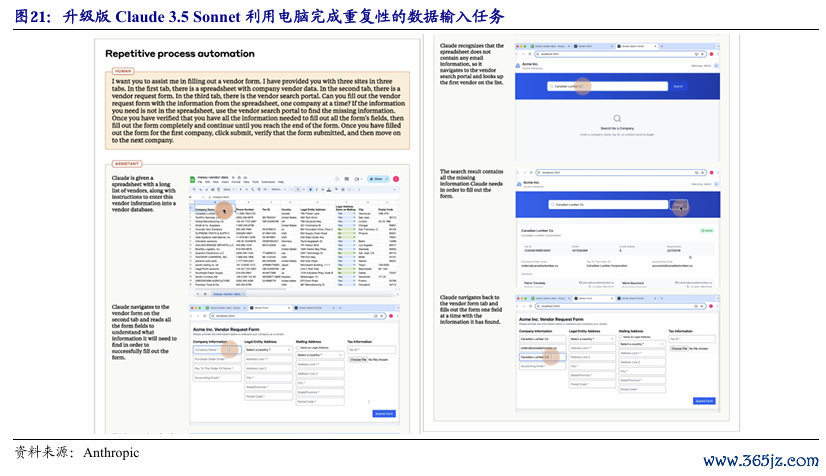Click Submit Form in the blank vendor form
Image resolution: width=826 pixels, height=476 pixels.
(x=384, y=414)
